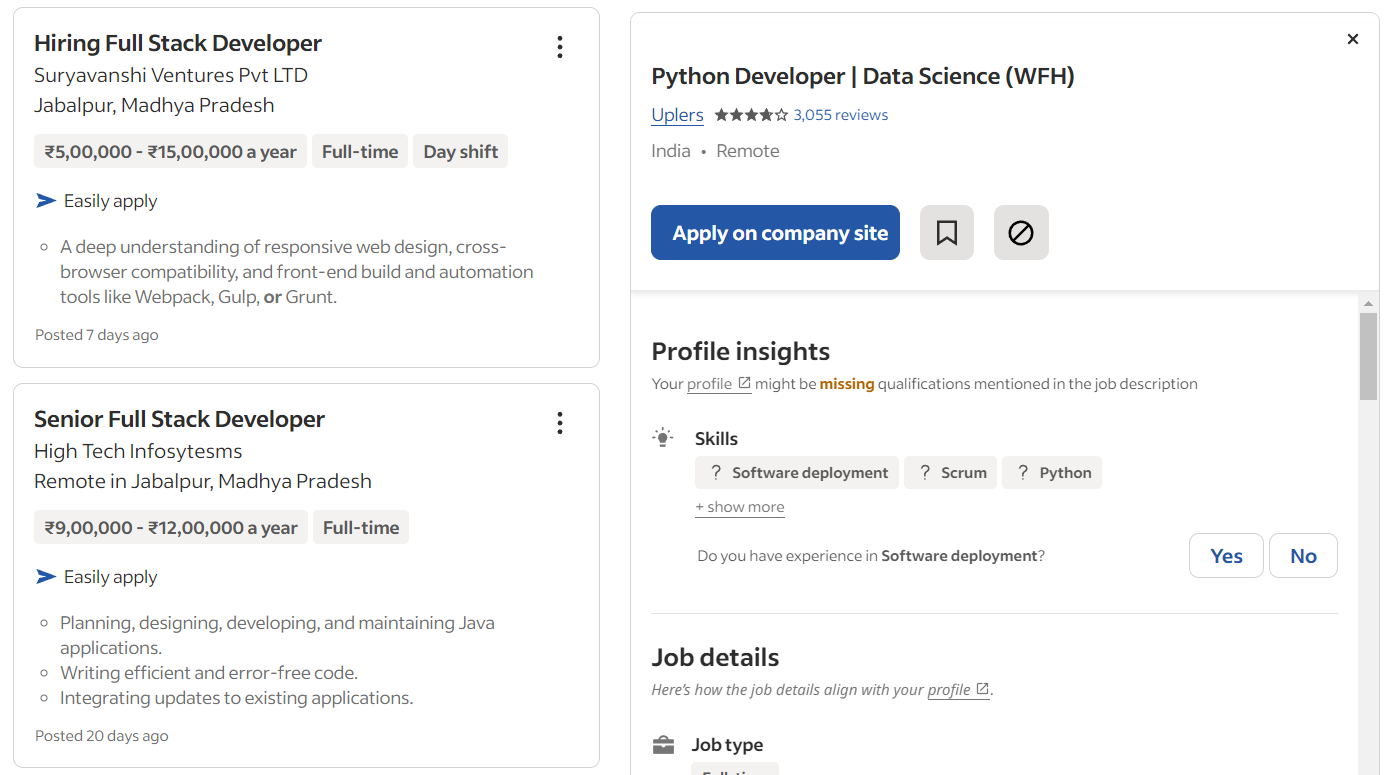Click the job details vertical scrollbar

tap(1368, 356)
